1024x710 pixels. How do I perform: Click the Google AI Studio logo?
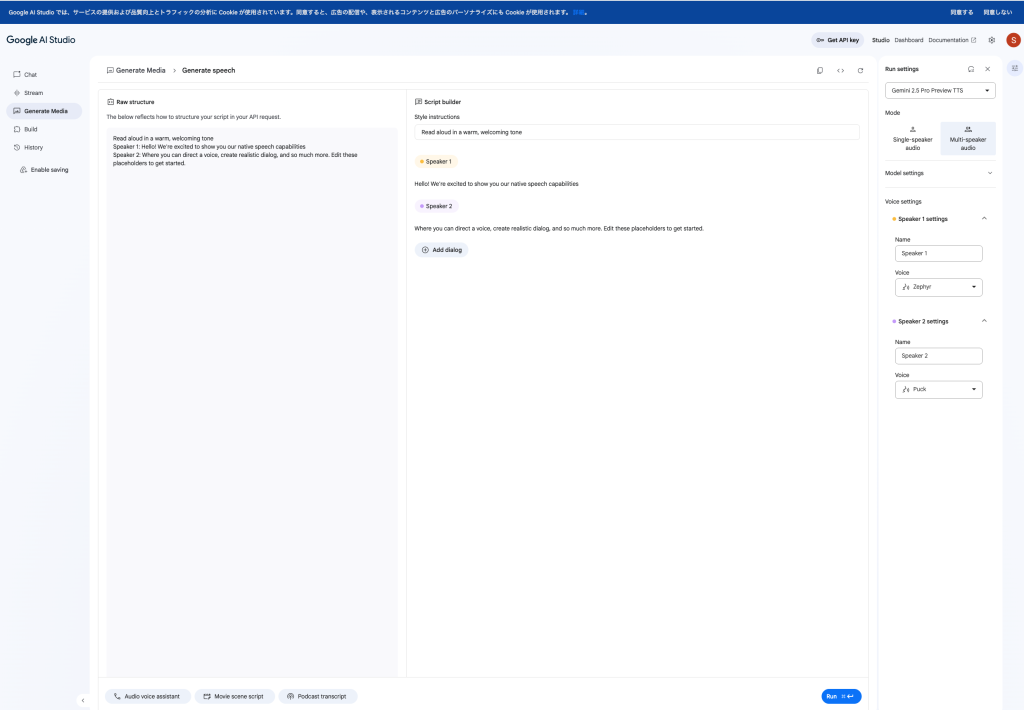coord(40,40)
